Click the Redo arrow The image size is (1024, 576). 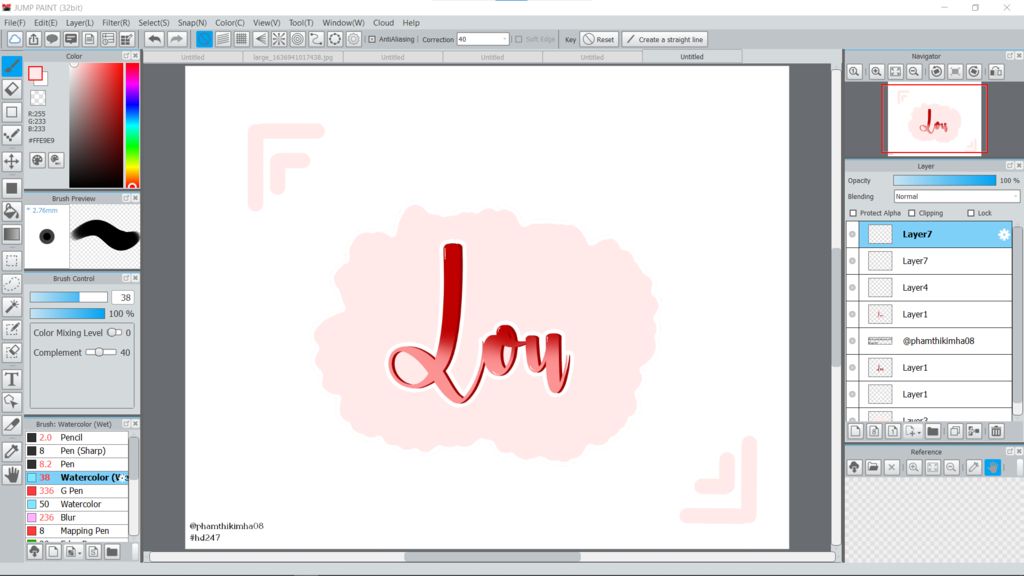tap(176, 39)
